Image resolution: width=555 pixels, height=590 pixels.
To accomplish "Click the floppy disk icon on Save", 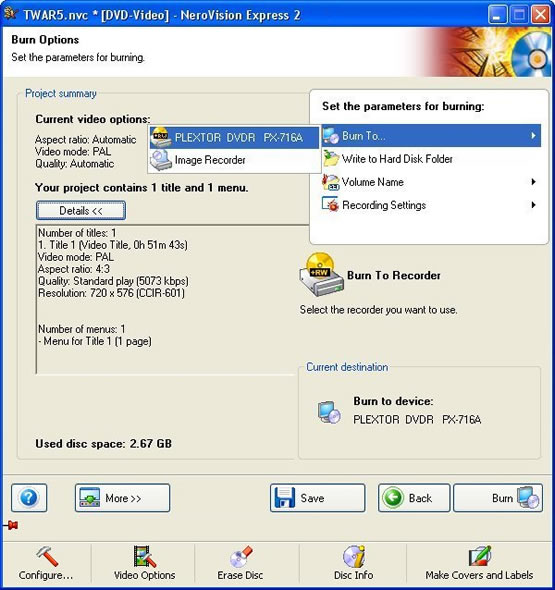I will point(285,497).
